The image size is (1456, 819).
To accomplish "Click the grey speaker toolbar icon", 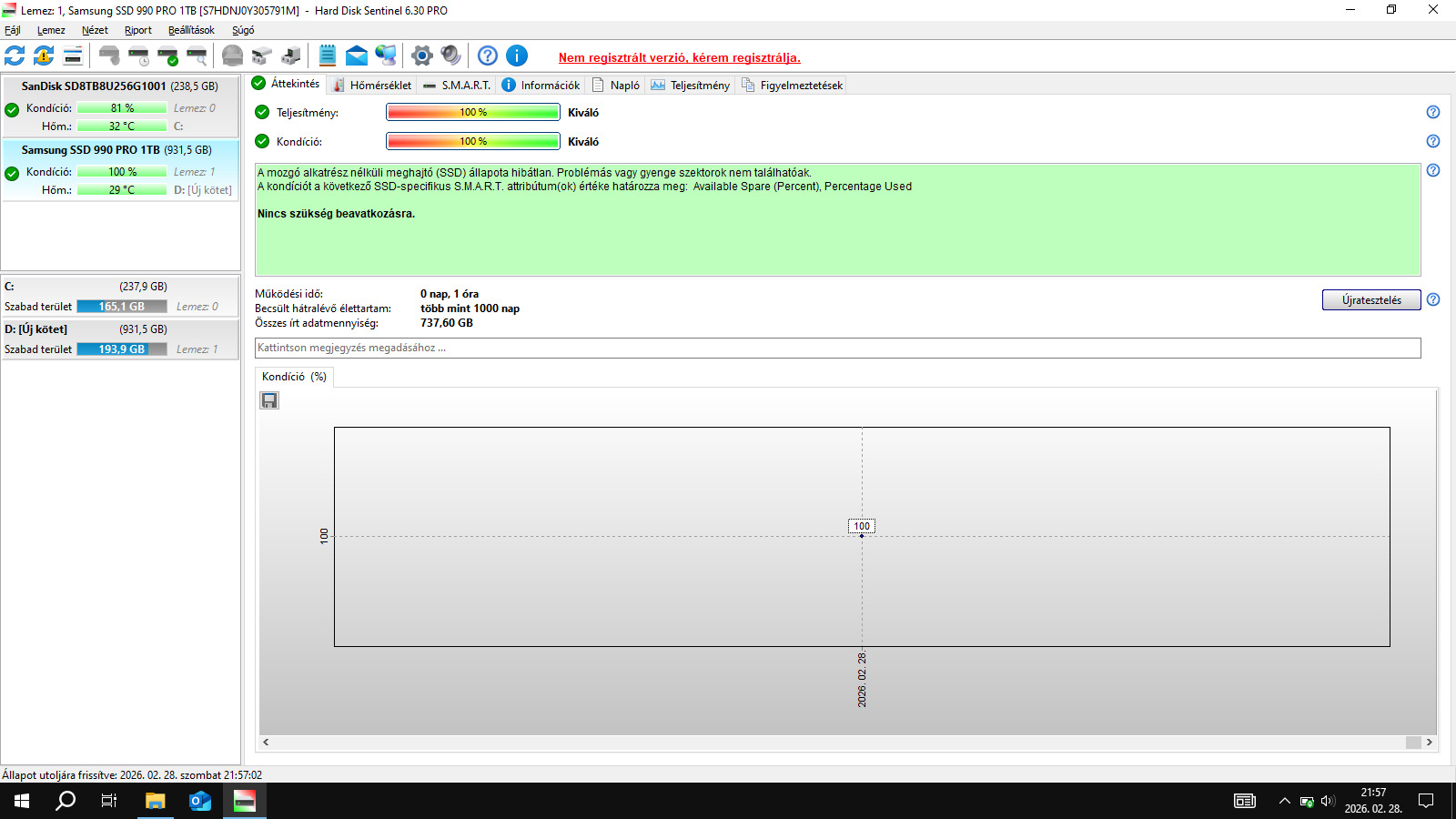I will pos(450,56).
